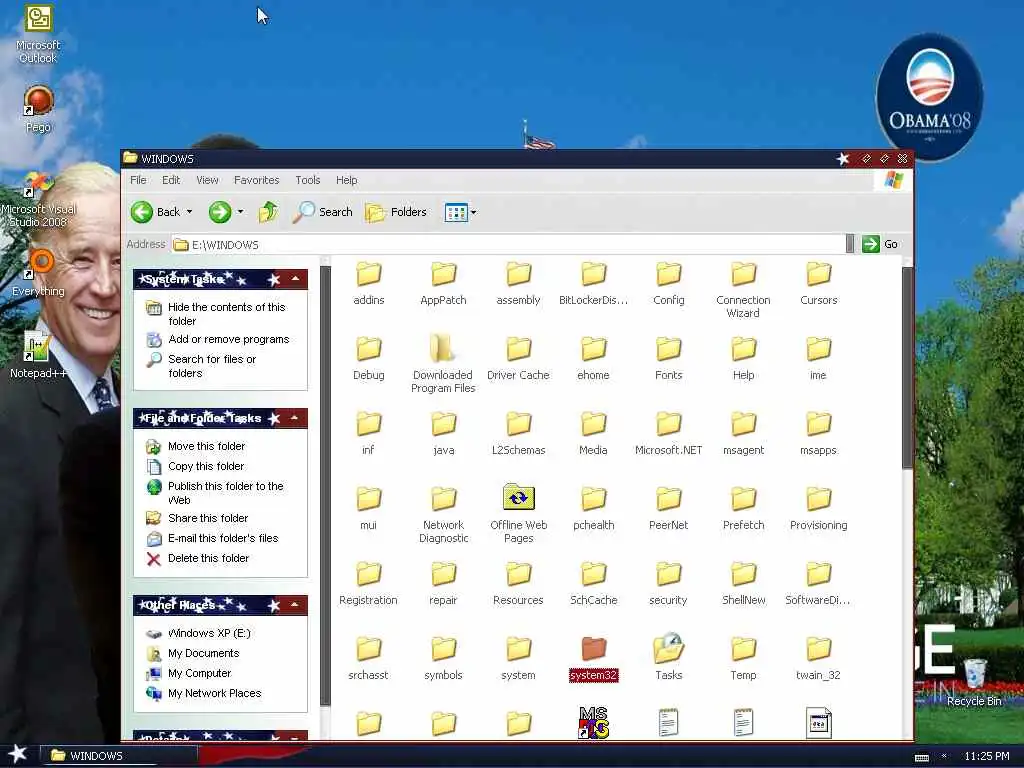Open the Help menu
Image resolution: width=1024 pixels, height=768 pixels.
347,180
